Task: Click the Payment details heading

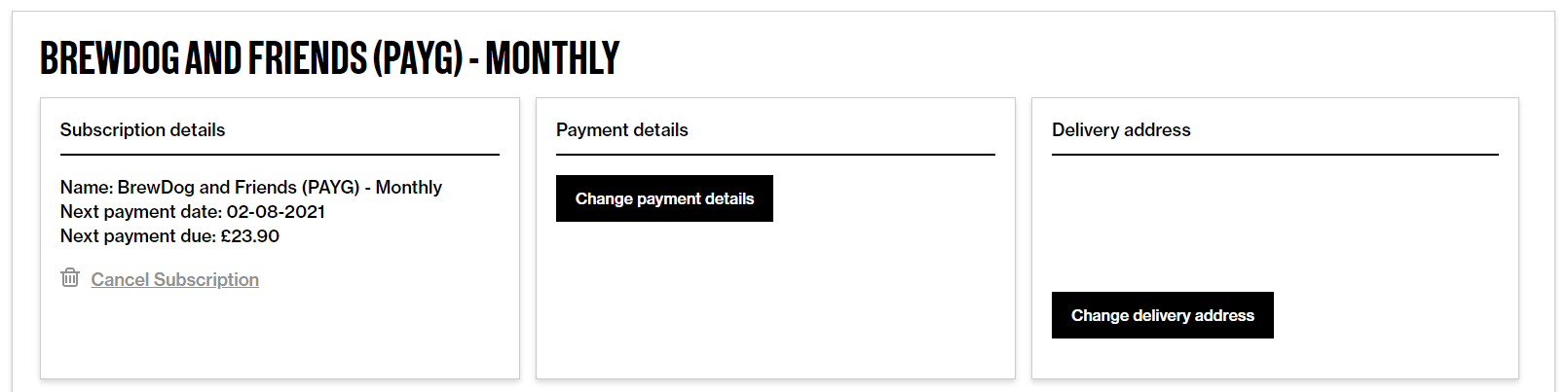Action: click(621, 130)
